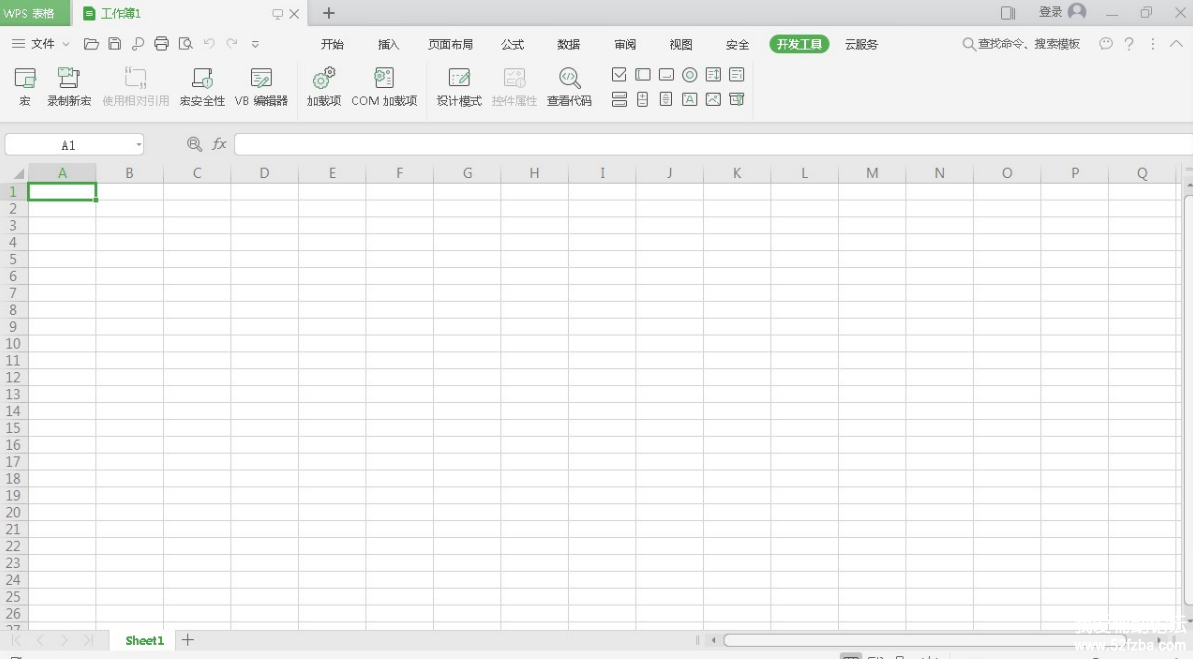This screenshot has width=1193, height=659.
Task: Open the 宏 (Macro) dialog
Action: point(25,87)
